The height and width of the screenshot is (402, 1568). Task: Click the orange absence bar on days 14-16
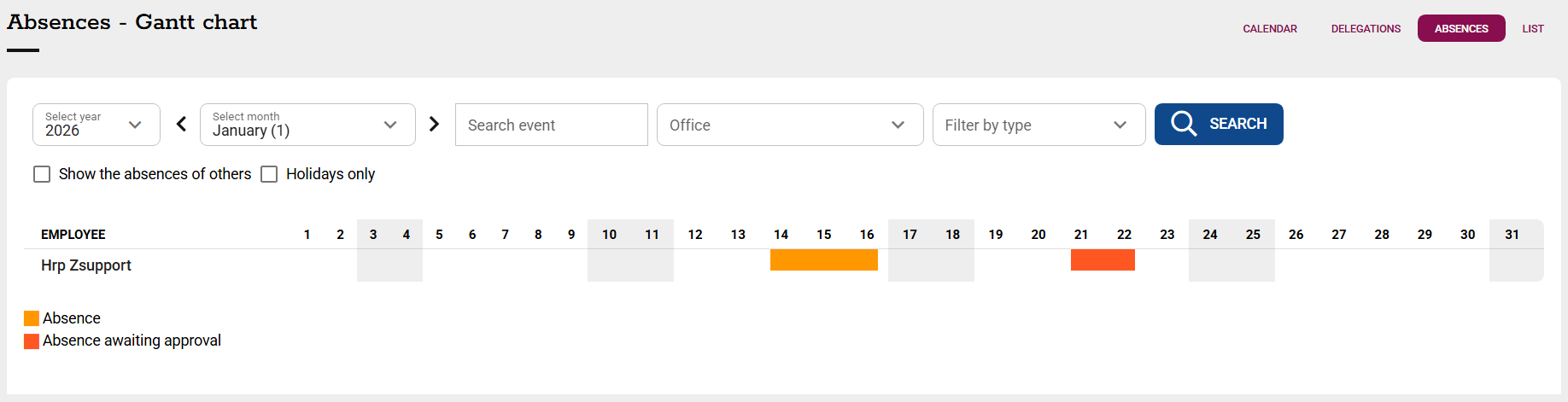tap(823, 260)
